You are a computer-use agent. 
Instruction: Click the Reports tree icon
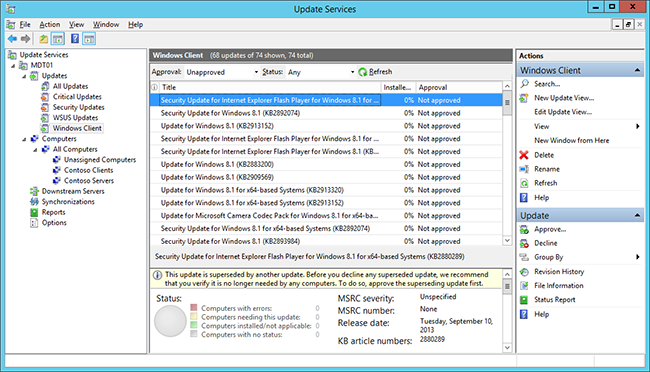pos(34,212)
